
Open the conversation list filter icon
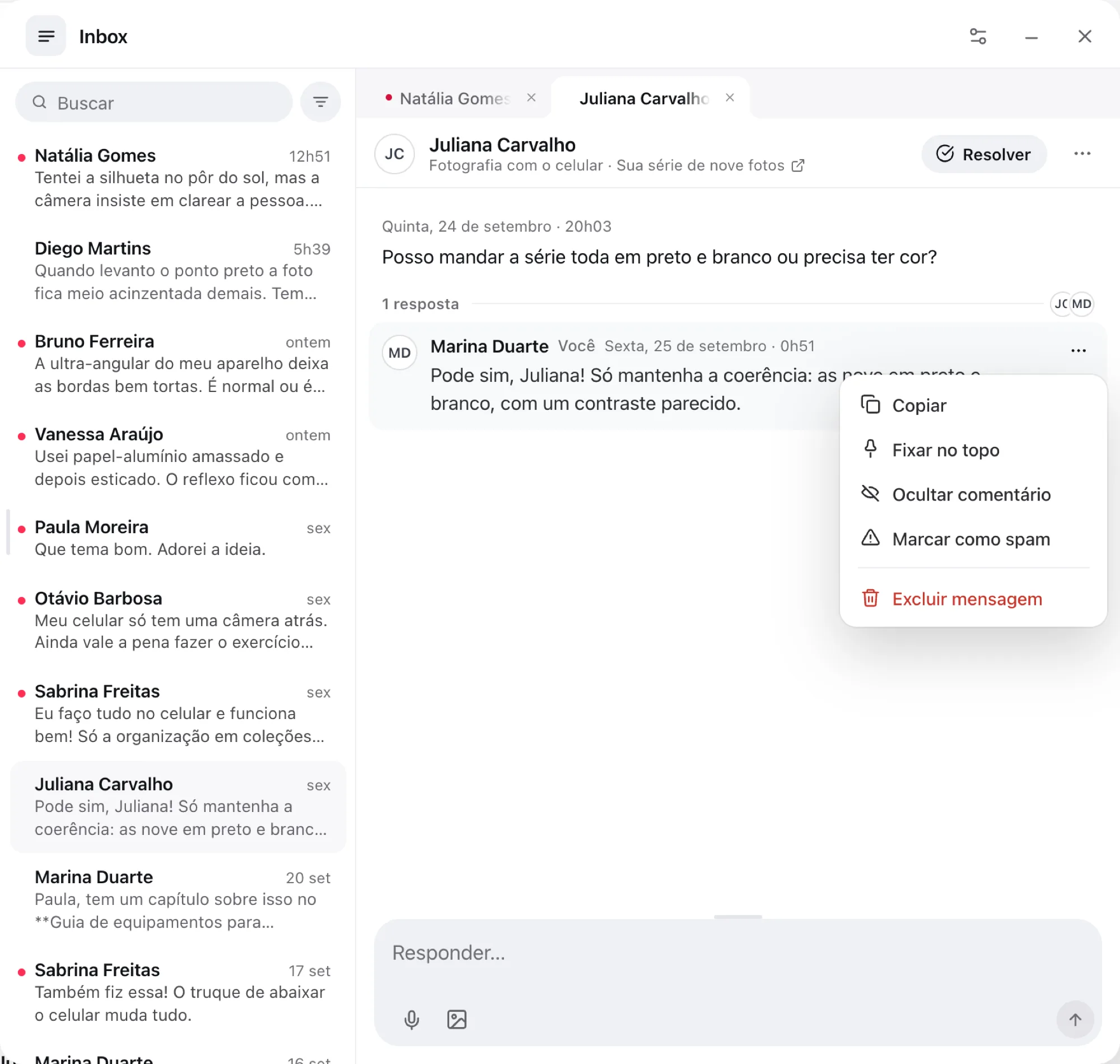pos(320,102)
